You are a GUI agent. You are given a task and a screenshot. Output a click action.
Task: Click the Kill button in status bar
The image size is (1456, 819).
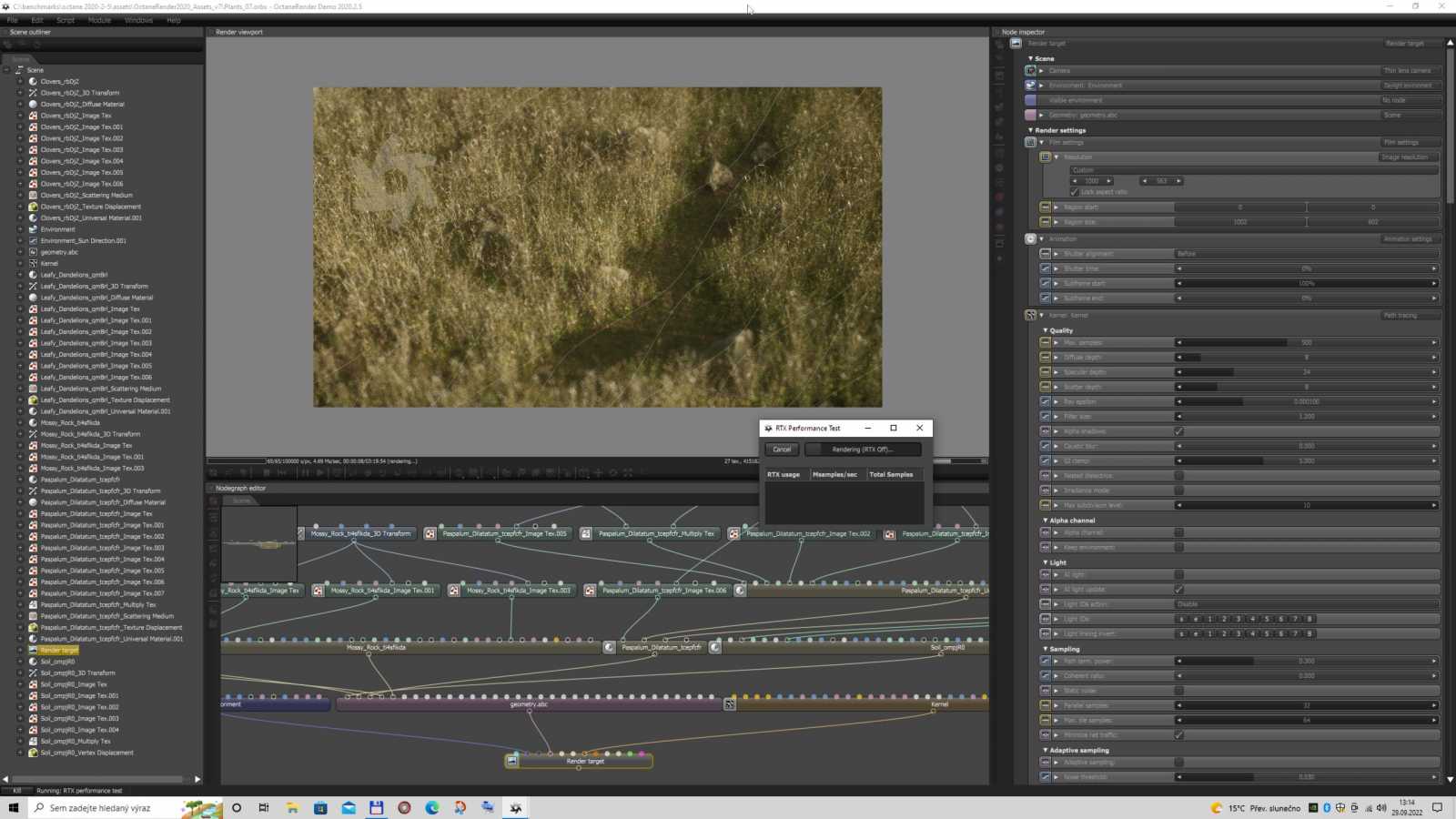[x=16, y=791]
